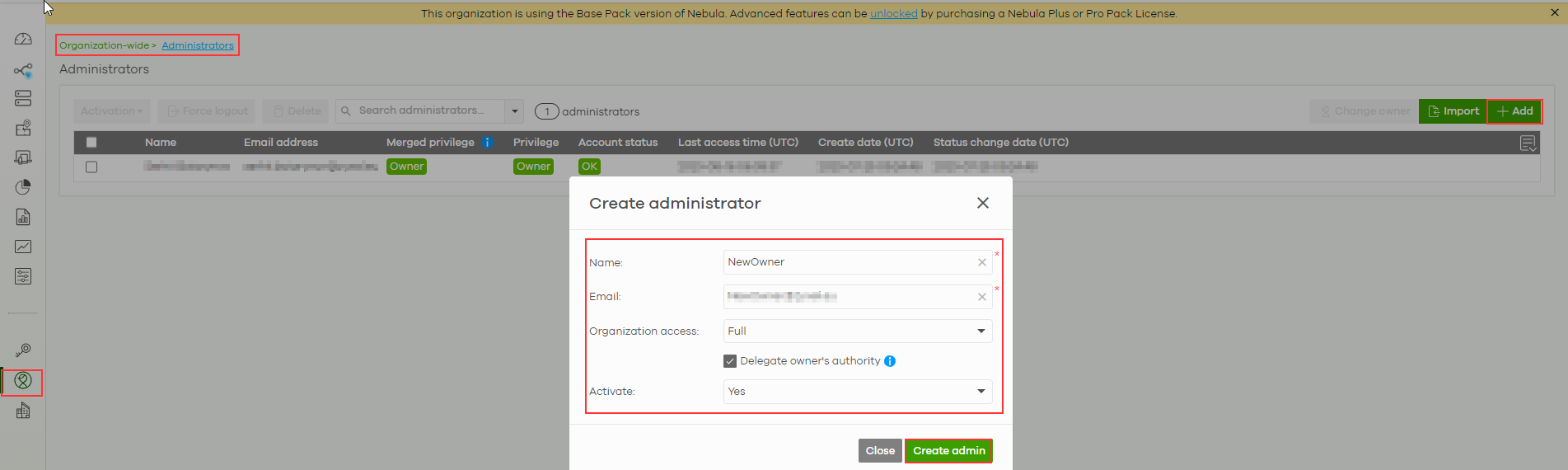This screenshot has height=470, width=1568.
Task: Expand the Organization access dropdown
Action: point(857,331)
